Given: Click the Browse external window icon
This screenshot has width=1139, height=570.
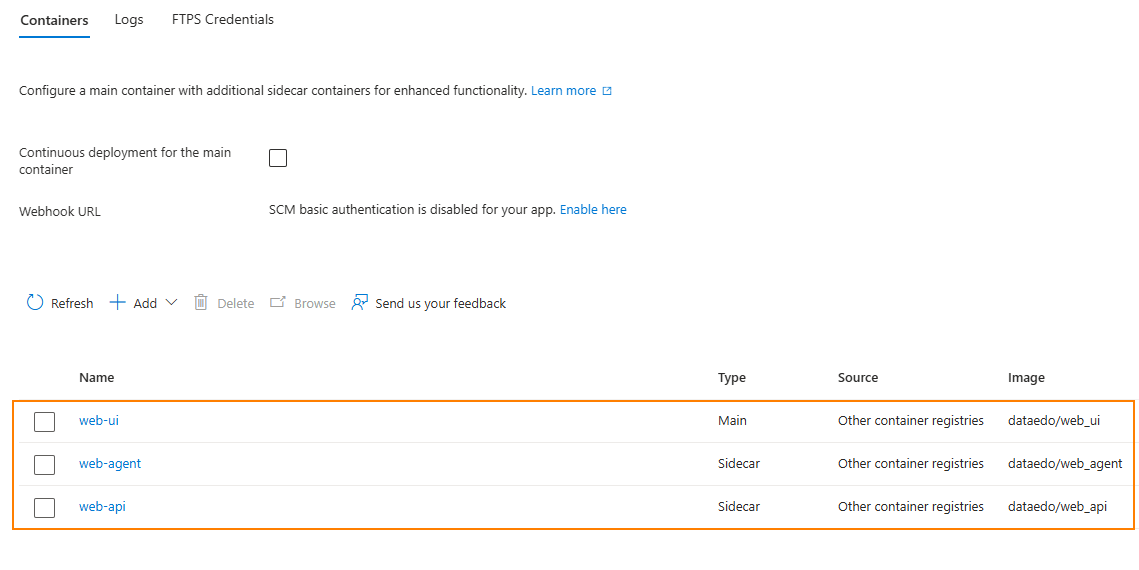Looking at the screenshot, I should pos(278,303).
